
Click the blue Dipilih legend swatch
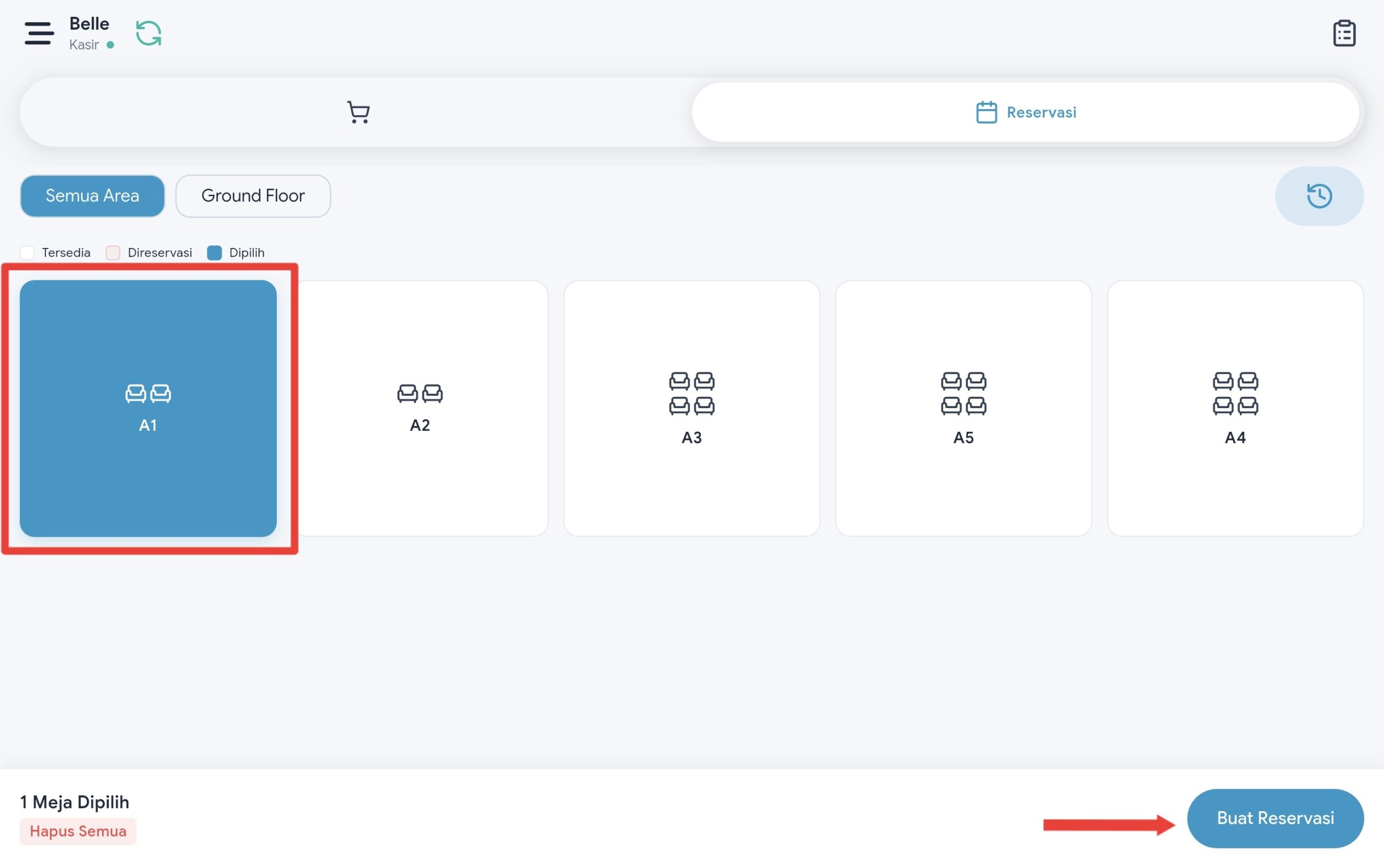(214, 252)
